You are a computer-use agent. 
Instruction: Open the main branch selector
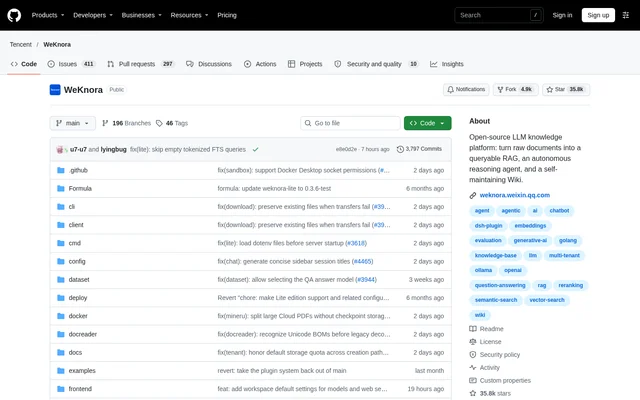pyautogui.click(x=73, y=123)
